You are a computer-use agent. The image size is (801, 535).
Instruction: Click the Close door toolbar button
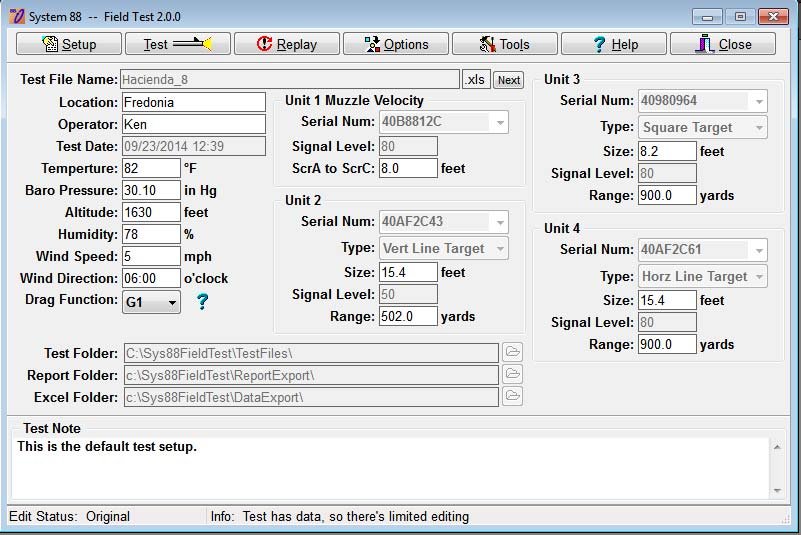(723, 44)
